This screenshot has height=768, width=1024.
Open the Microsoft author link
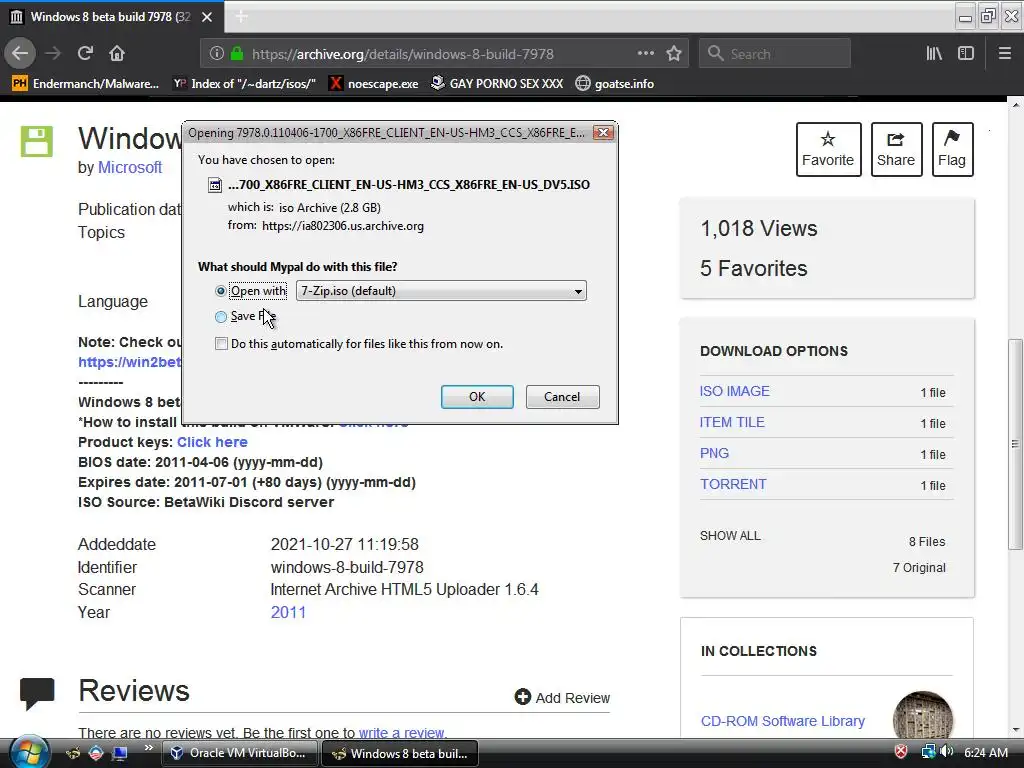pos(130,168)
